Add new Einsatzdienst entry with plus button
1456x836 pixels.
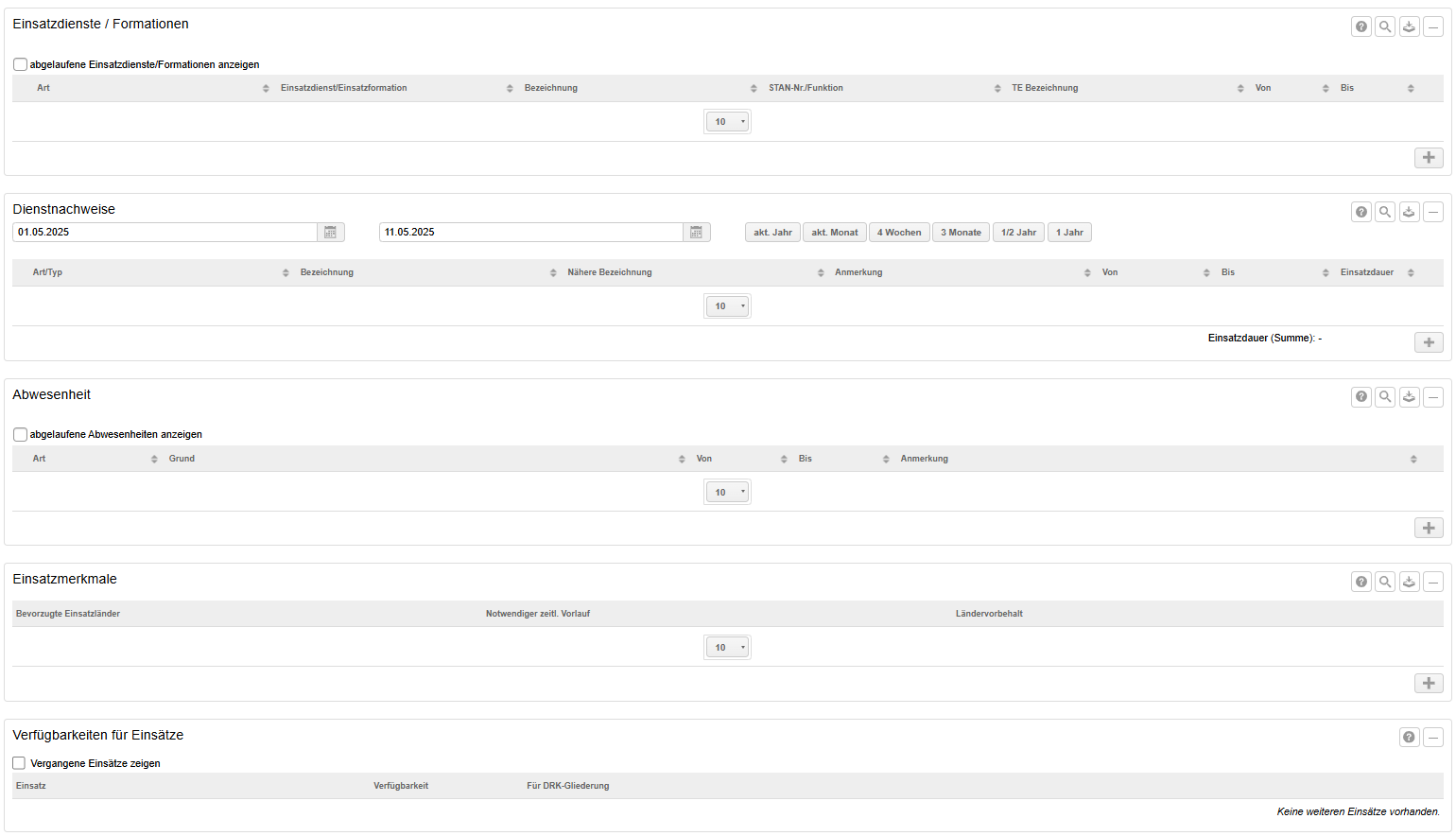[1429, 158]
